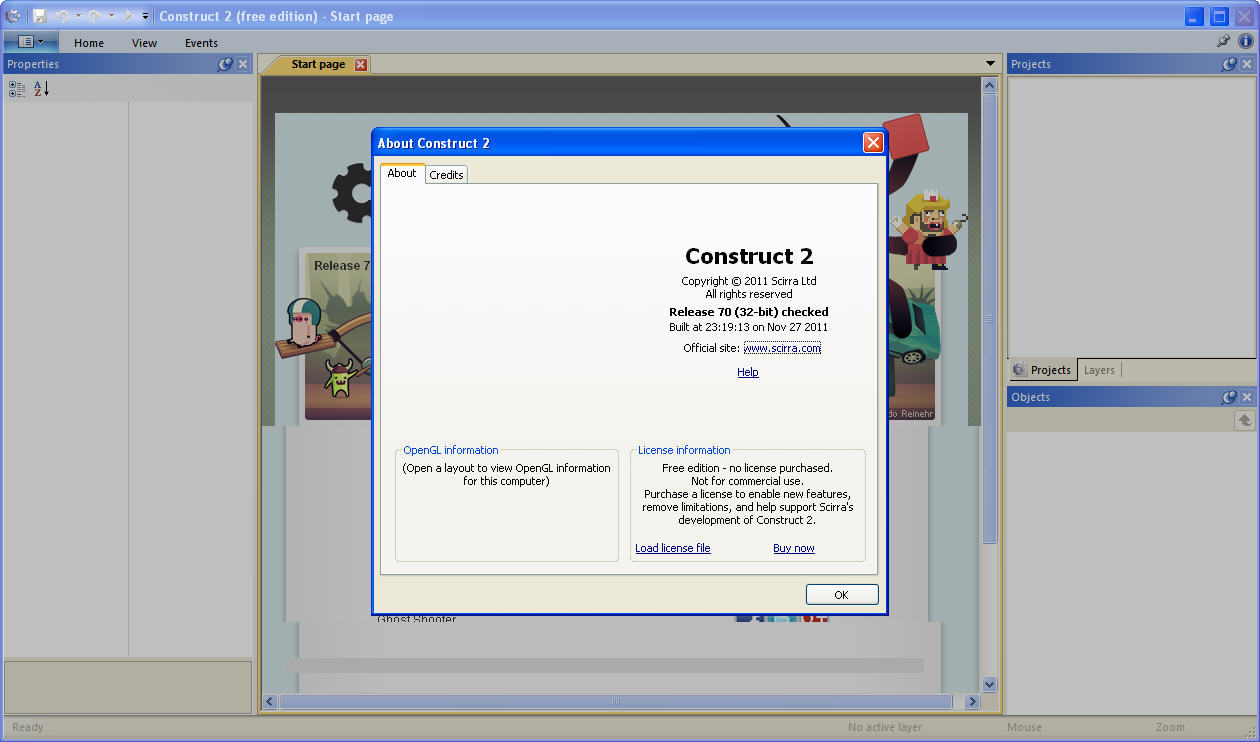Close the Properties panel

(243, 64)
